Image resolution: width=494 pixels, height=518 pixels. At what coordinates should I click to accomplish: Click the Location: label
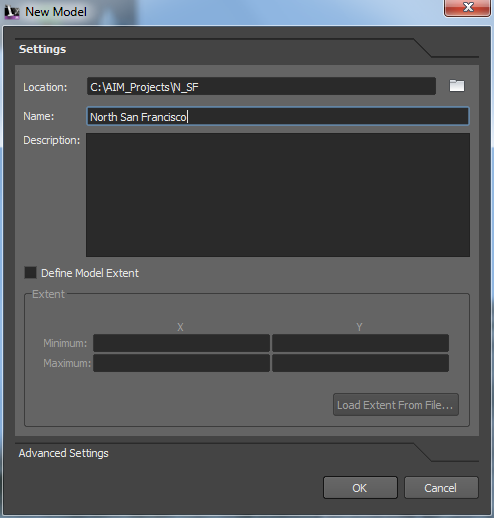tap(45, 87)
